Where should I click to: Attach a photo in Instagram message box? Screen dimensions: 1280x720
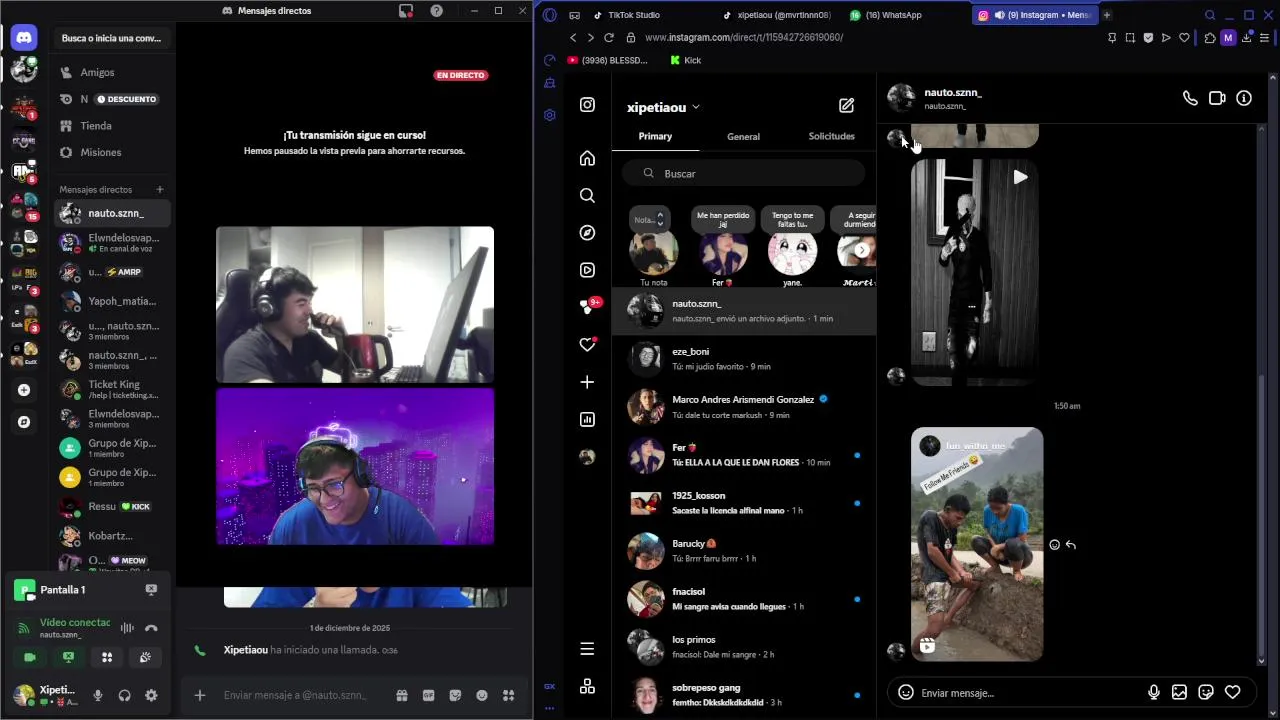click(1179, 692)
